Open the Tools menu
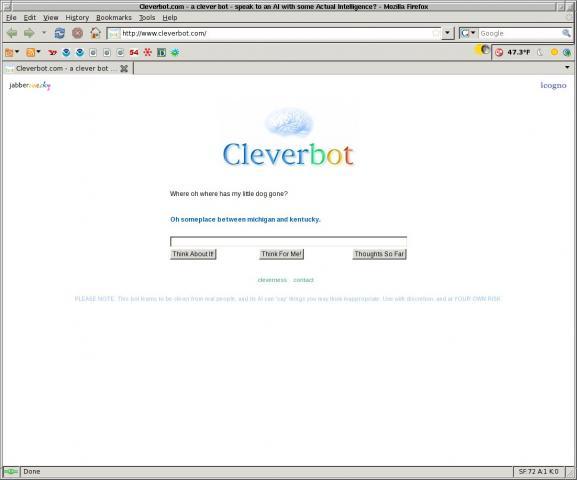The image size is (577, 480). tap(147, 17)
